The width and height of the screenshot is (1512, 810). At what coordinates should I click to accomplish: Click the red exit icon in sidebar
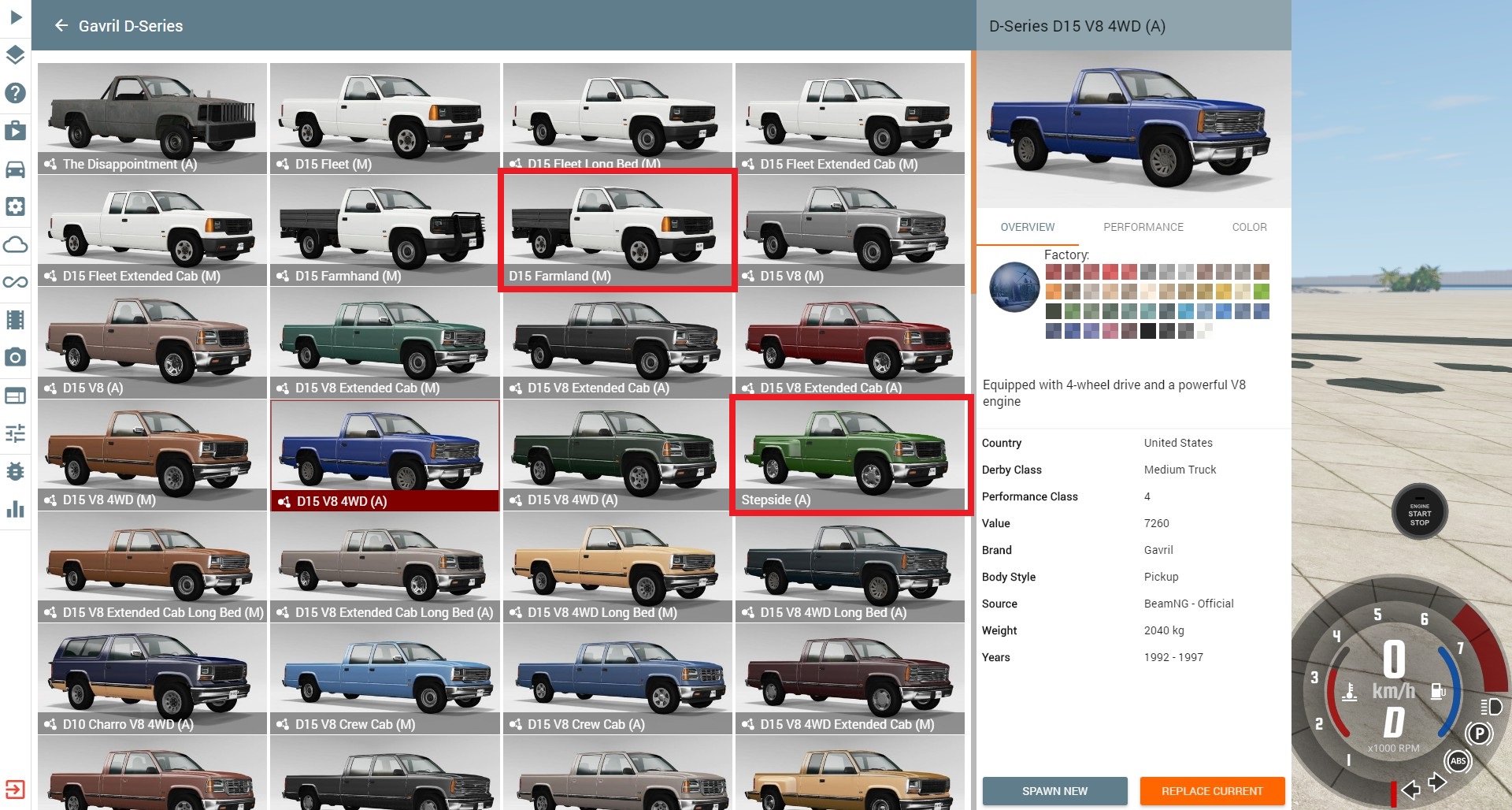[16, 790]
